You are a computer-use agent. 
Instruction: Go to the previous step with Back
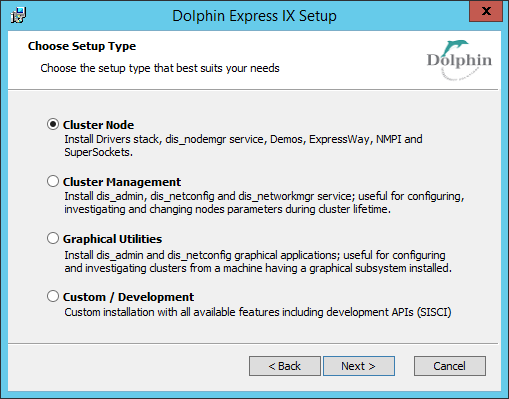285,366
